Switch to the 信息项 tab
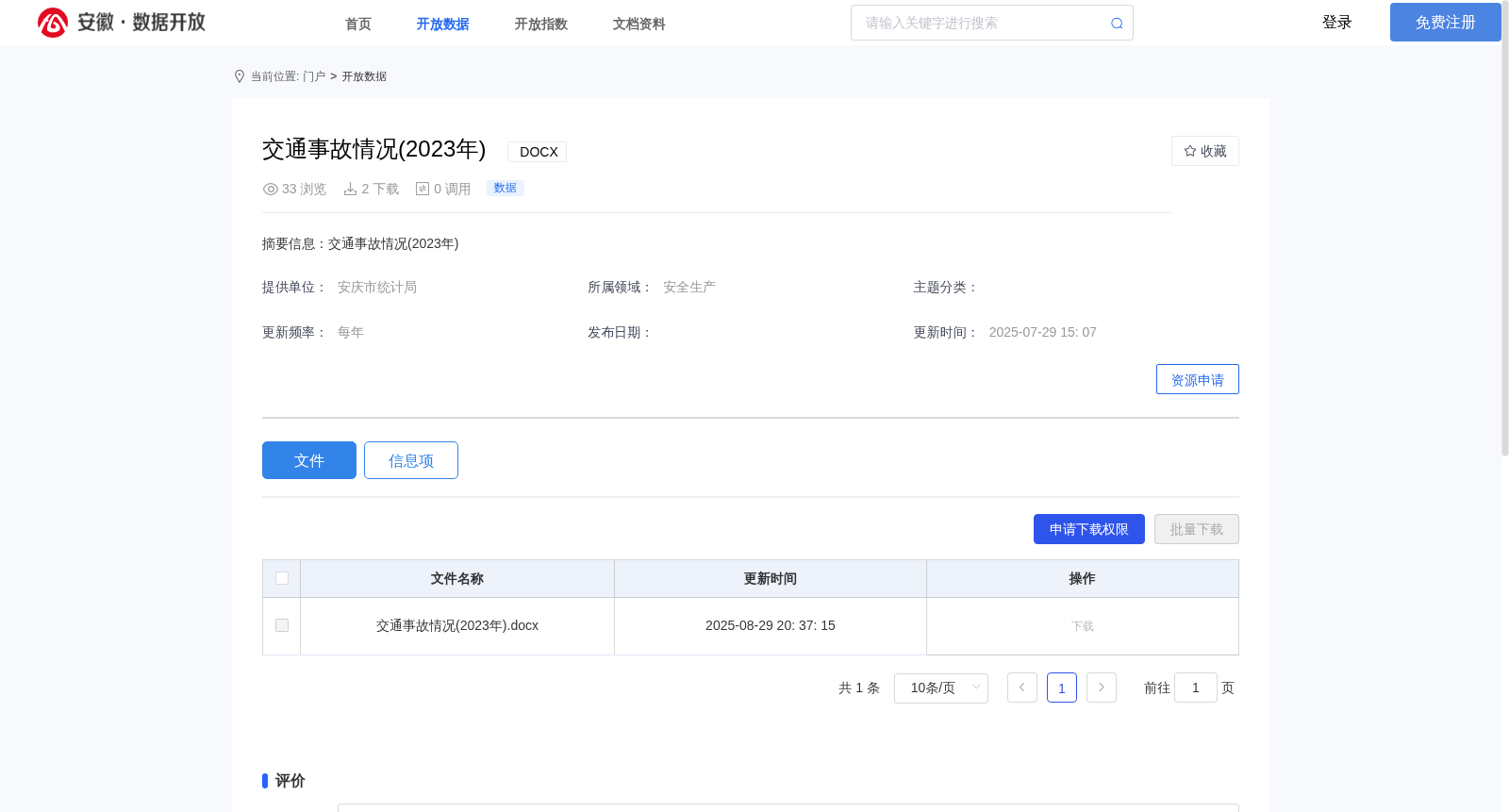The width and height of the screenshot is (1509, 812). click(411, 460)
